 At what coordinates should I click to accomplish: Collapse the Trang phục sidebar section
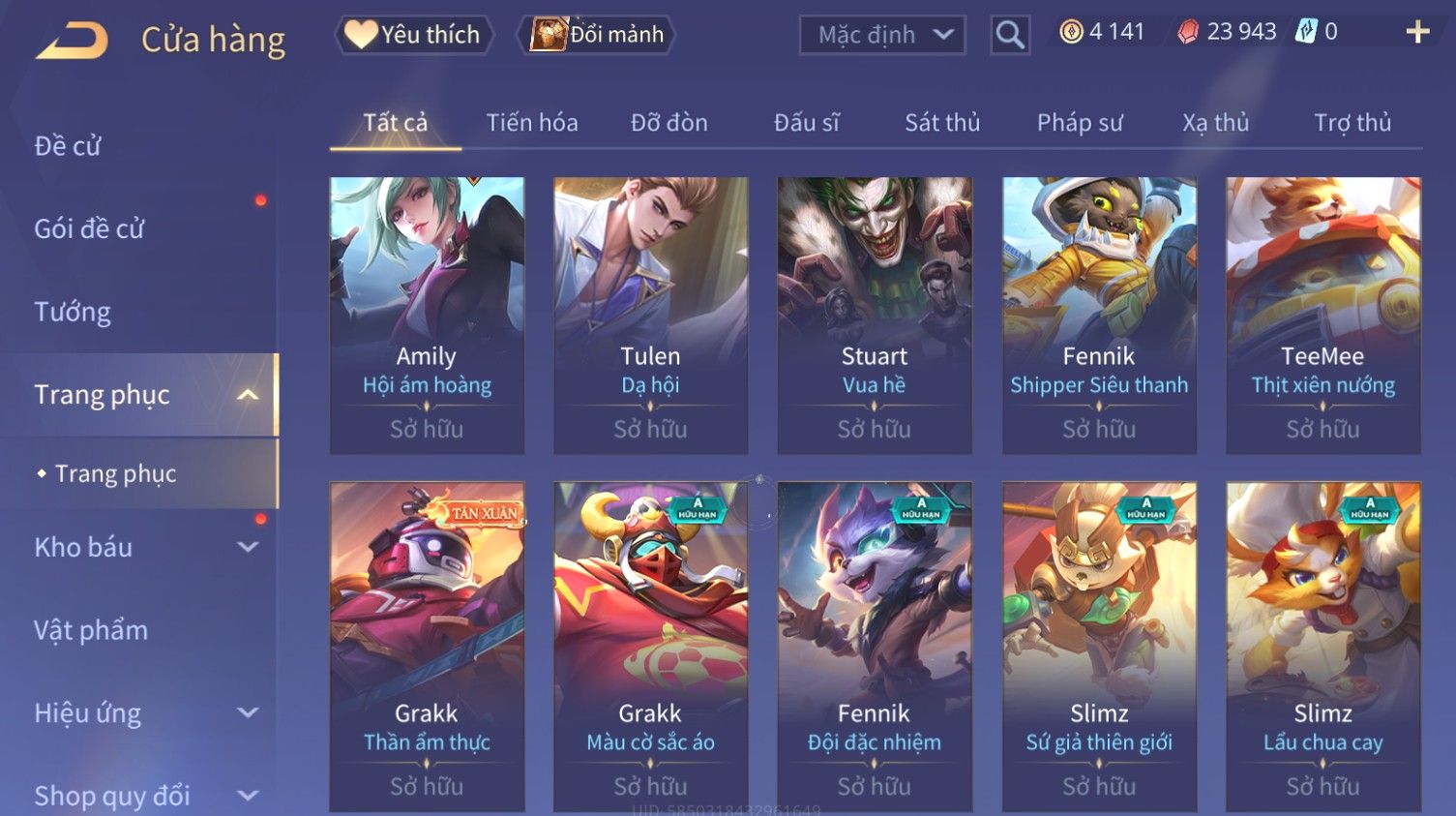pyautogui.click(x=248, y=394)
